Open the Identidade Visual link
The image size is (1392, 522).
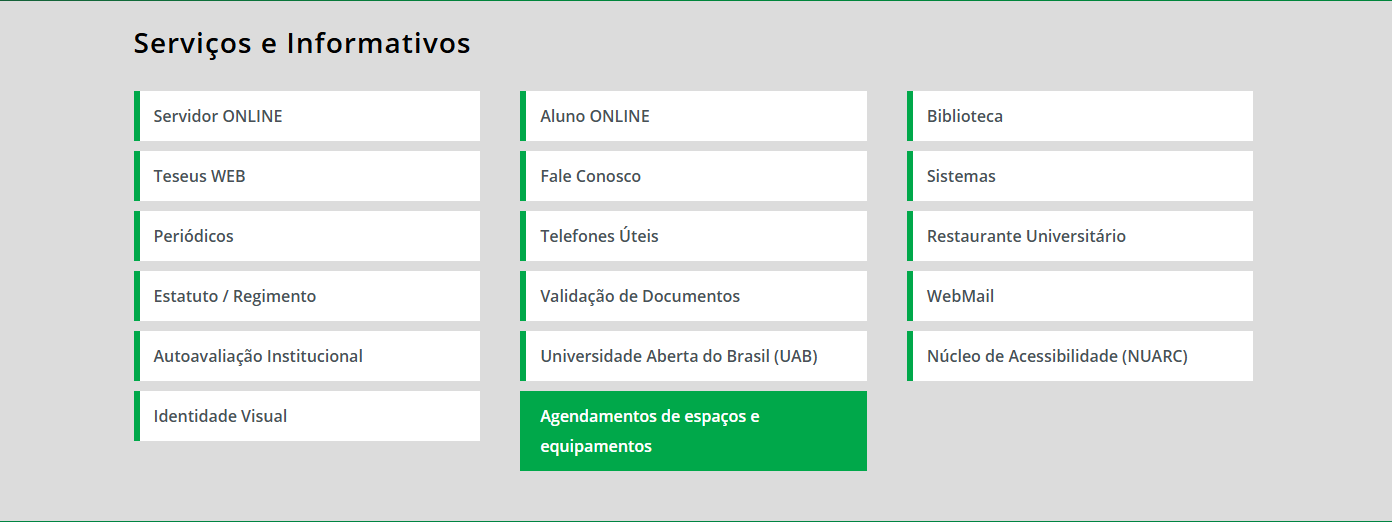click(220, 416)
